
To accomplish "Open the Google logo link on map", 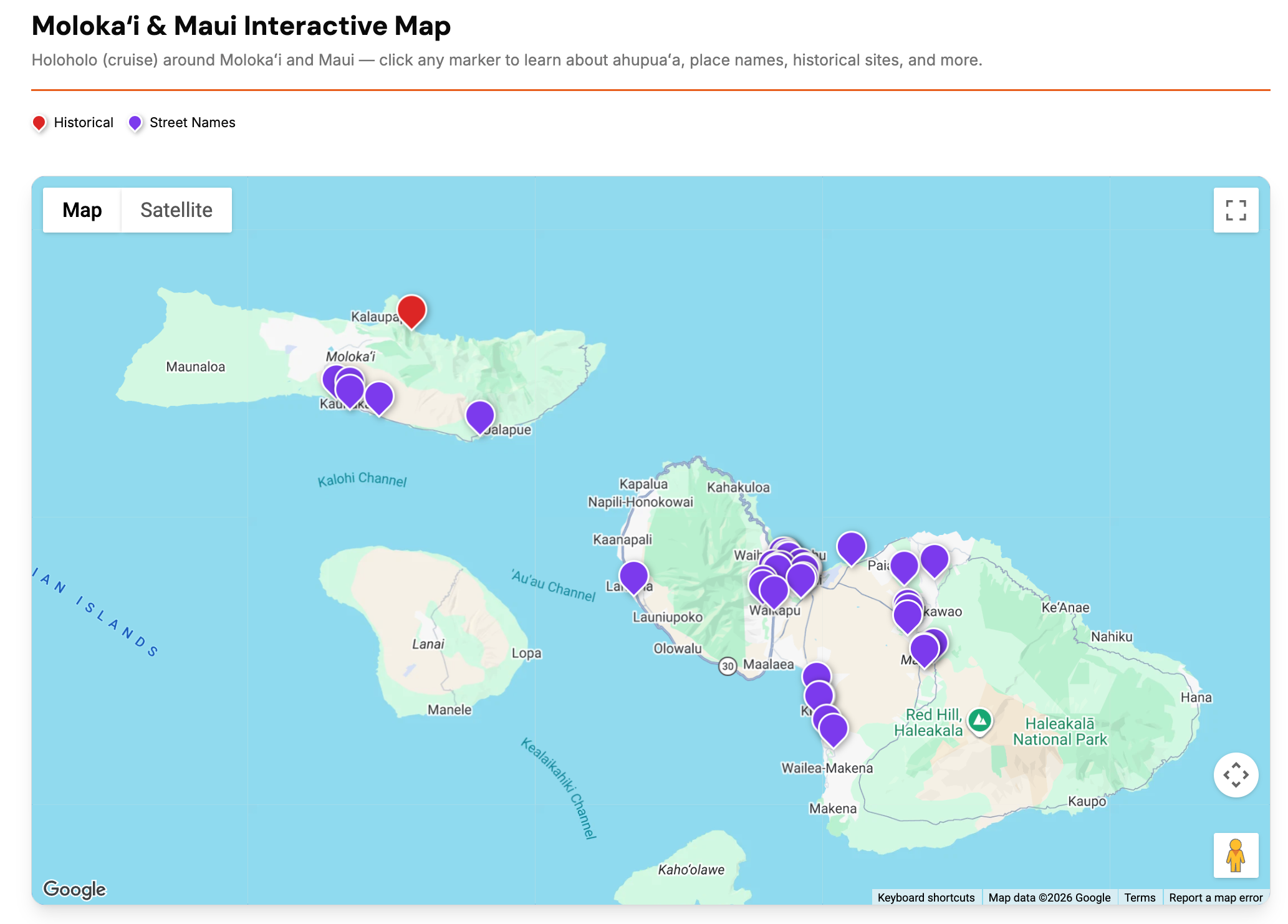I will tap(74, 889).
